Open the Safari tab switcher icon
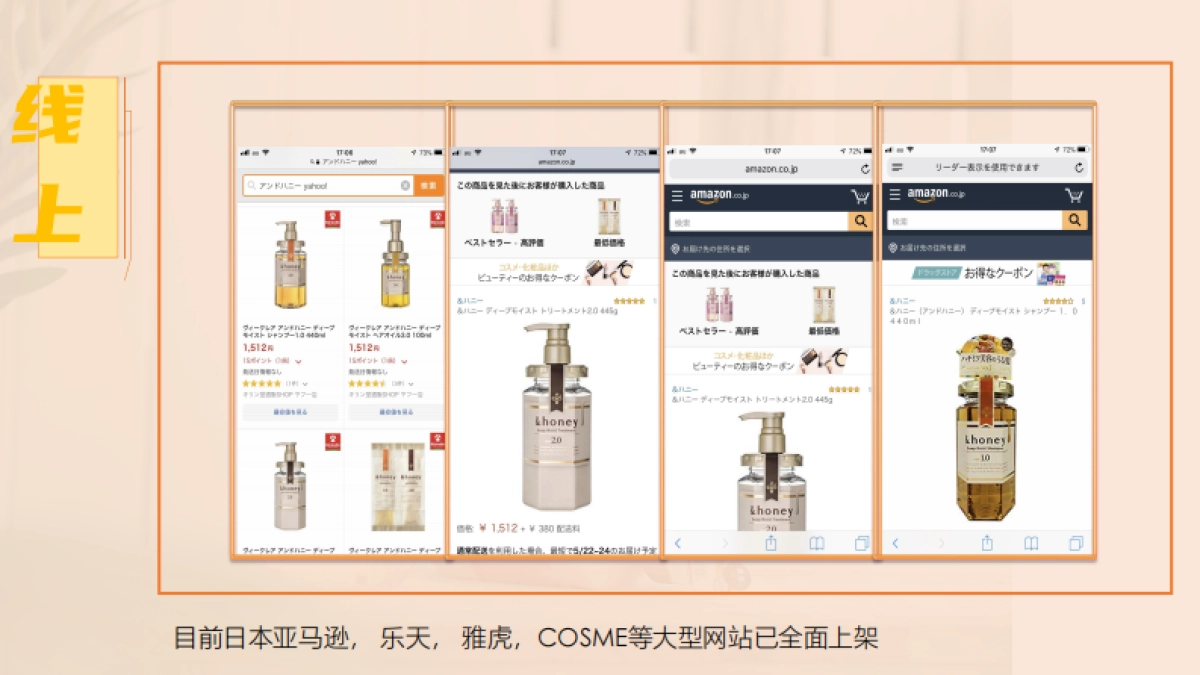Viewport: 1200px width, 675px height. click(x=862, y=542)
